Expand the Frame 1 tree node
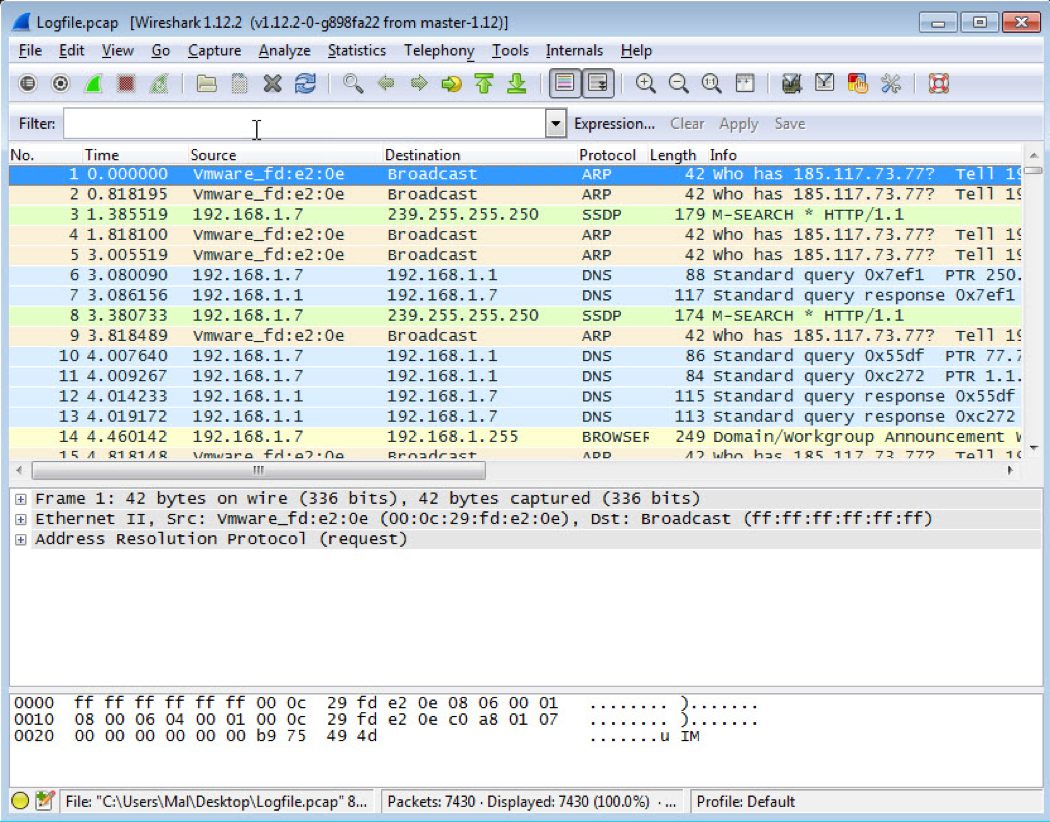 click(x=20, y=499)
